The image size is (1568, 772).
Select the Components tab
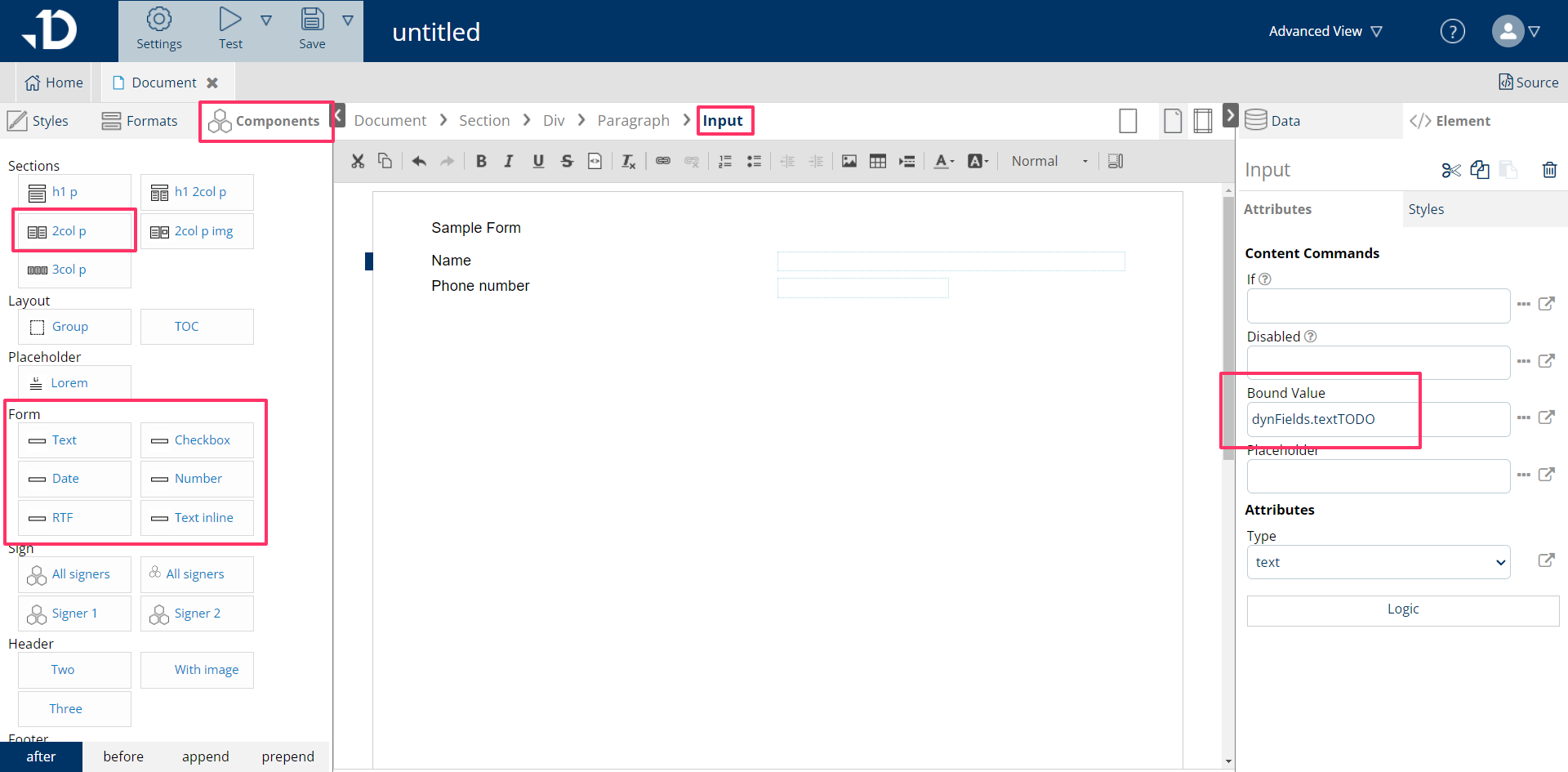click(265, 121)
